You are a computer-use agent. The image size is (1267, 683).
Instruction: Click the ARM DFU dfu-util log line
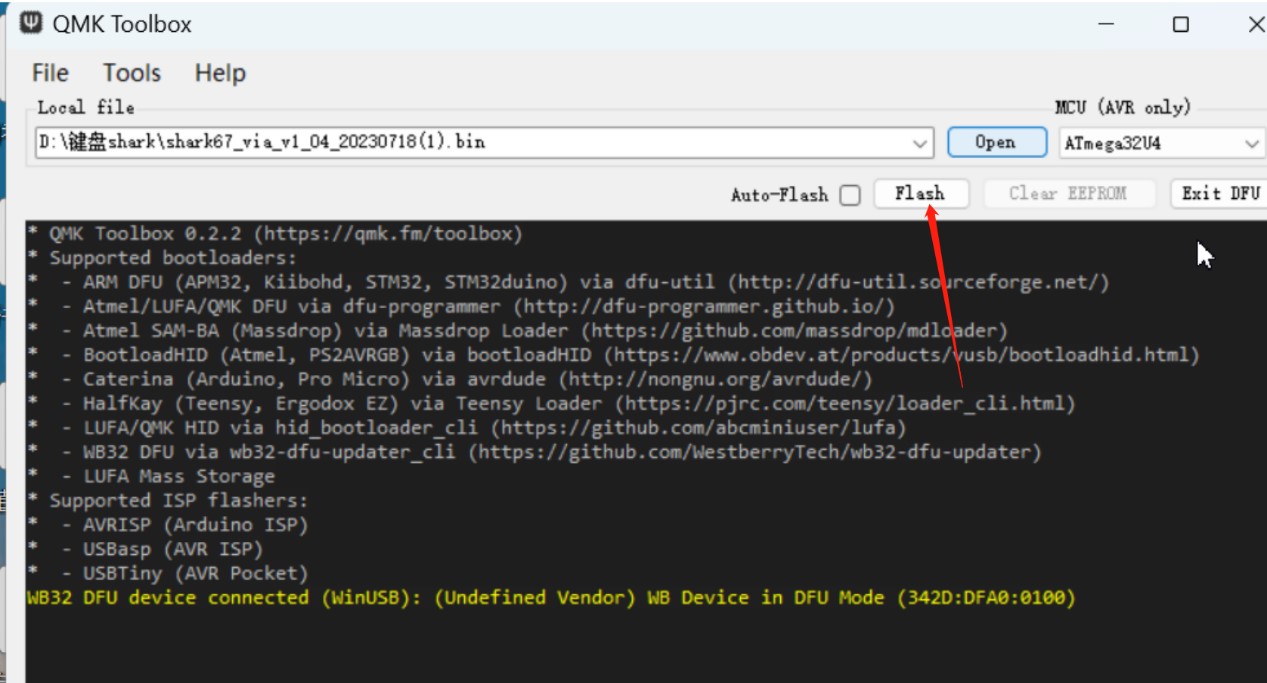(568, 283)
